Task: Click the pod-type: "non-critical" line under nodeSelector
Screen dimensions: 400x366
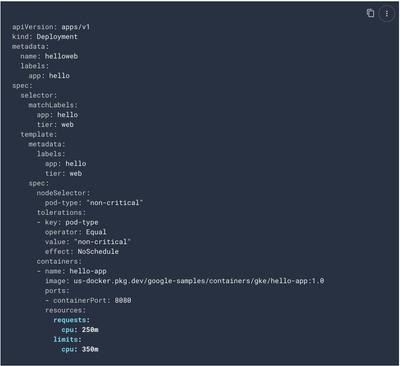Action: tap(94, 203)
